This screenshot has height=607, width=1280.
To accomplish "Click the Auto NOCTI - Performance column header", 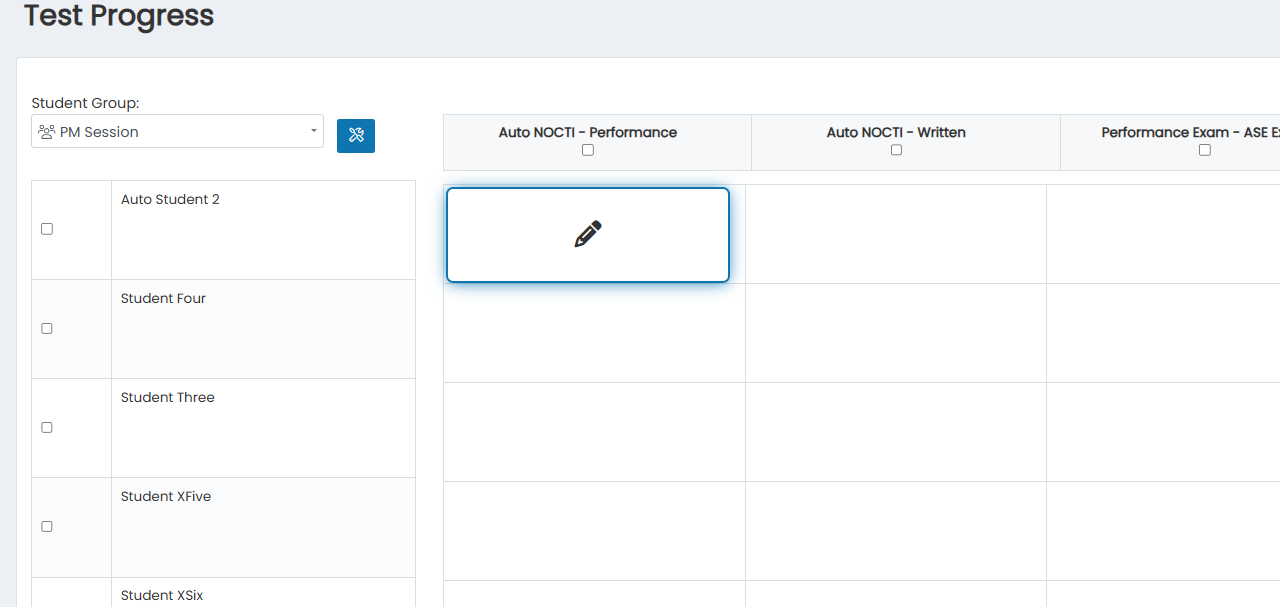I will (588, 132).
